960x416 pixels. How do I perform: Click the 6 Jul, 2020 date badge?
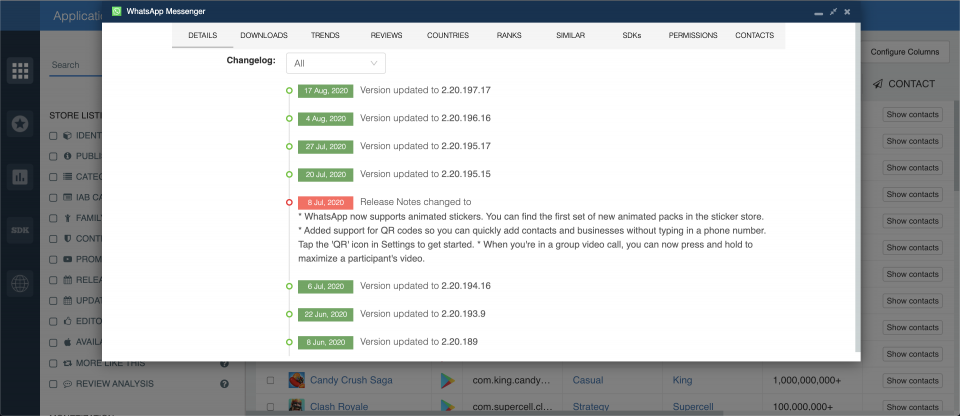326,286
